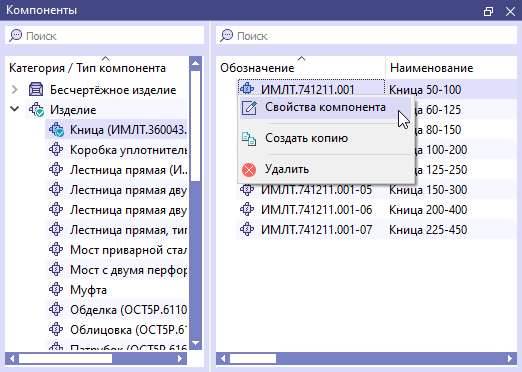Select the Изделие tree label
Viewport: 522px width, 372px height.
pyautogui.click(x=73, y=110)
